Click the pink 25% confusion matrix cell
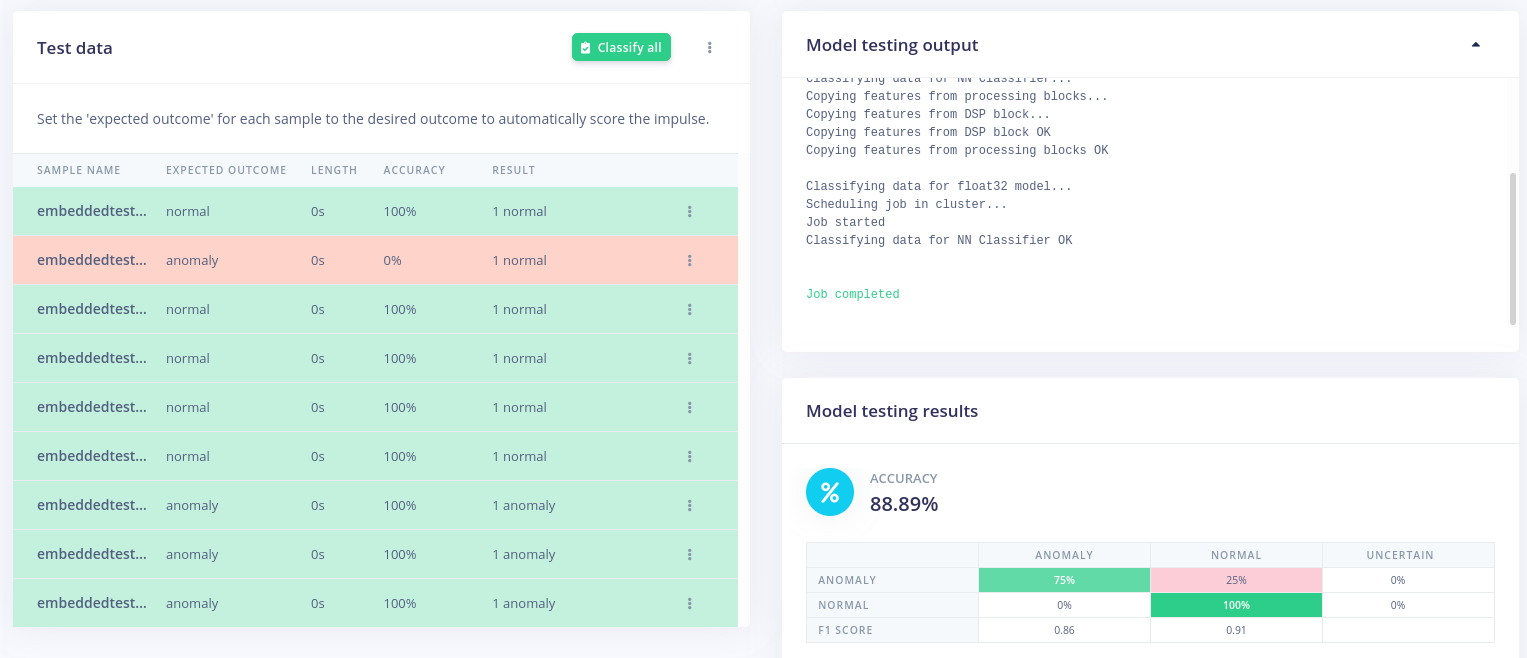Screen dimensions: 1527x658 1236,580
